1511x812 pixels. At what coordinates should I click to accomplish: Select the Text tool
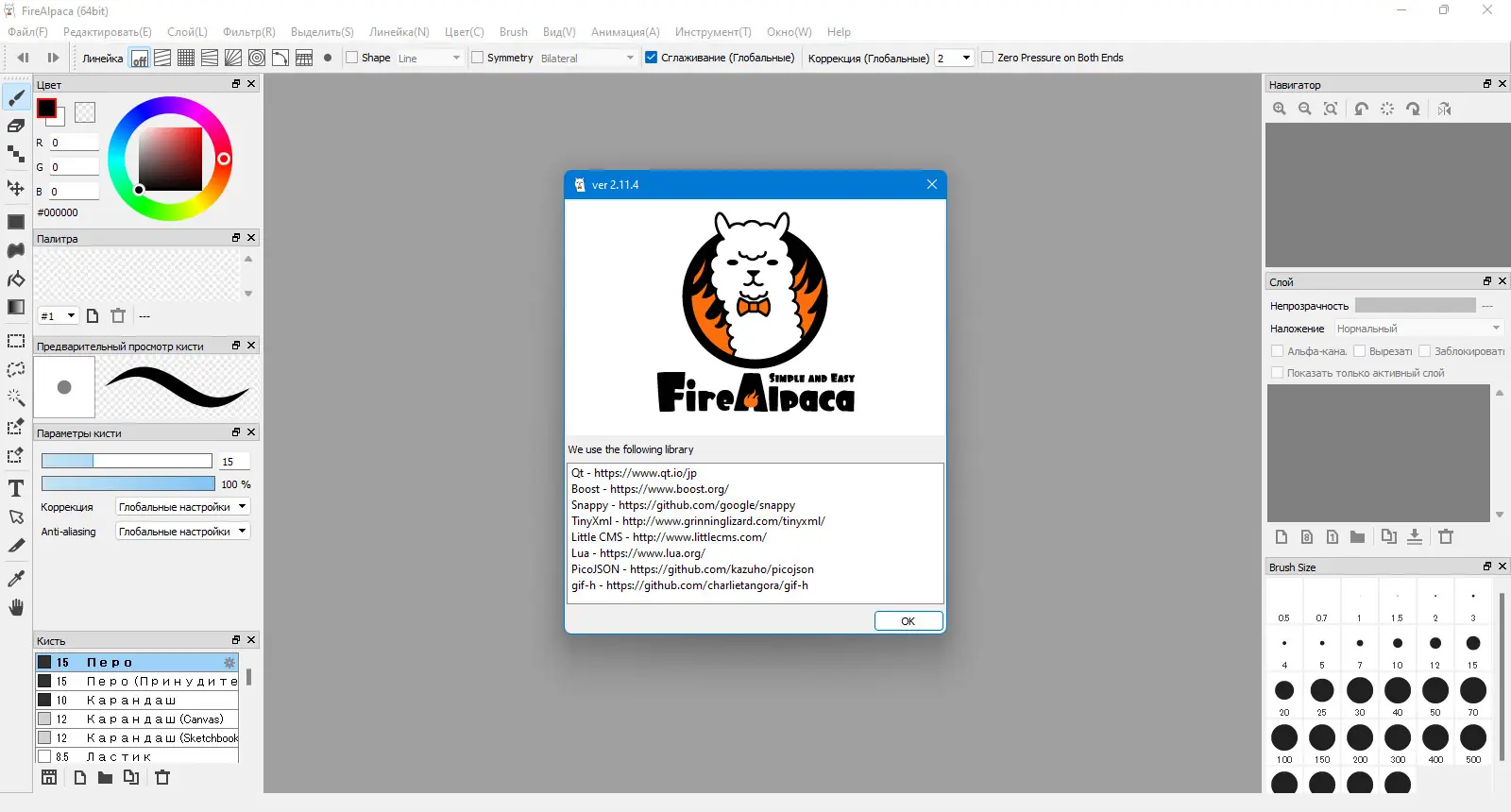[x=16, y=488]
